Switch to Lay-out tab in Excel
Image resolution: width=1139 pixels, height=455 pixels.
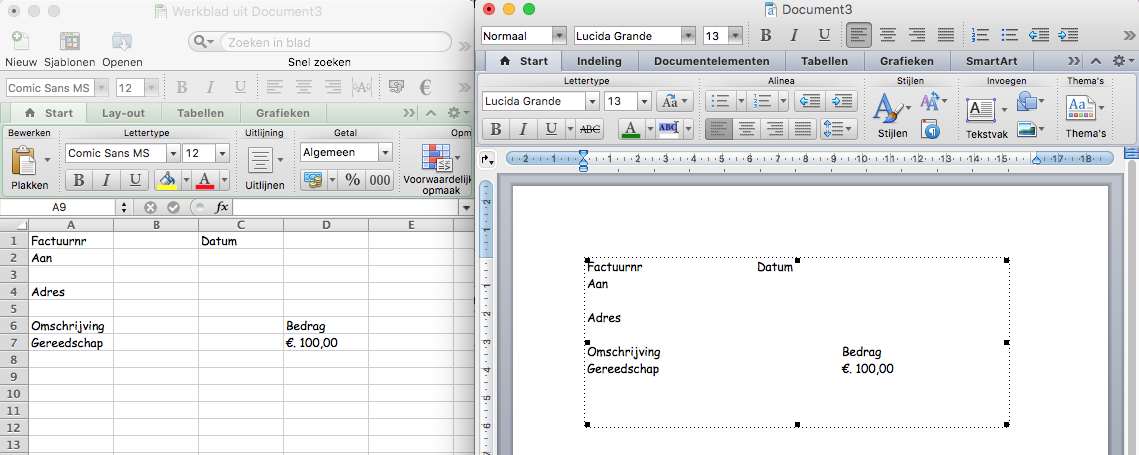(x=123, y=113)
